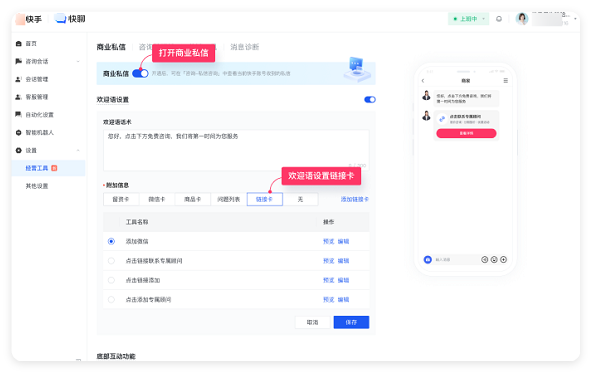Viewport: 591px width, 372px height.
Task: Click the 添加链接卡 link
Action: tap(355, 199)
